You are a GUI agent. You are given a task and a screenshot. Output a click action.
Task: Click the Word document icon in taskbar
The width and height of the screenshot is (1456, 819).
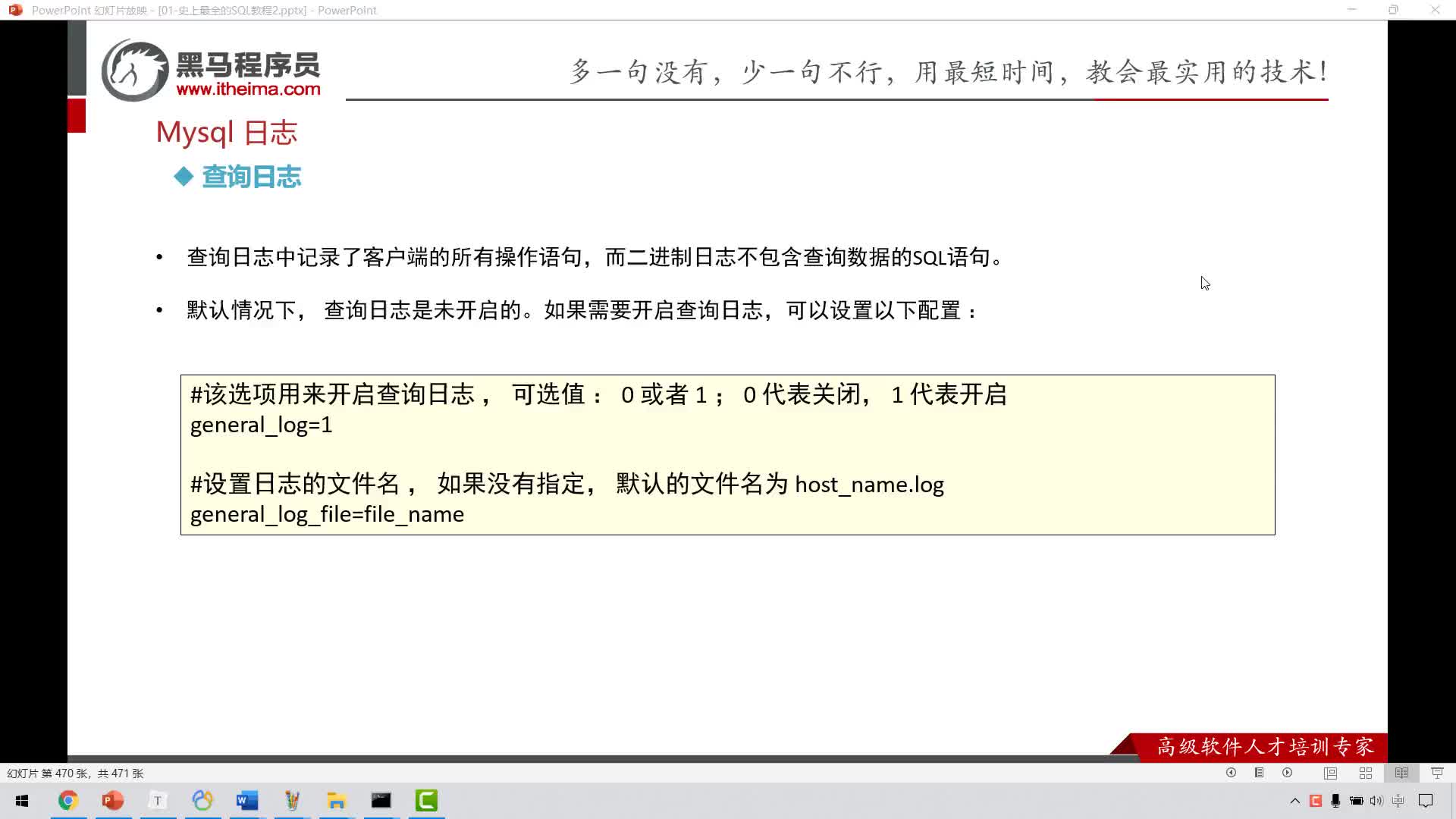coord(246,800)
